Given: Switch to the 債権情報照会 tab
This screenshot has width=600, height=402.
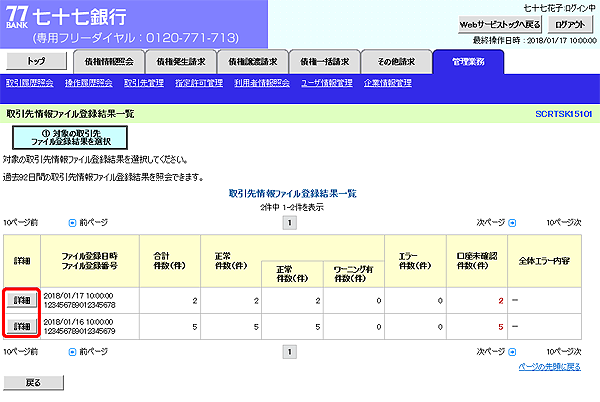Looking at the screenshot, I should tap(109, 61).
